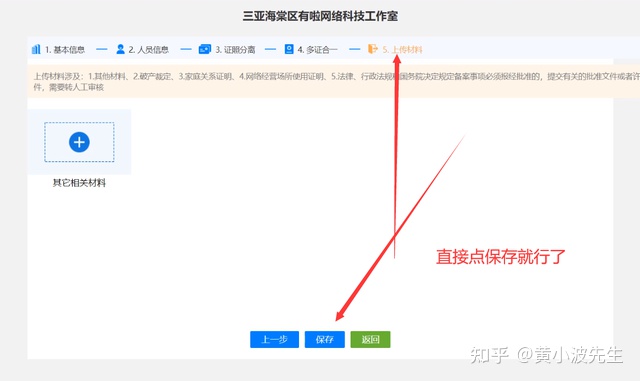Click the blue plus icon to add material
The height and width of the screenshot is (381, 640).
(79, 142)
